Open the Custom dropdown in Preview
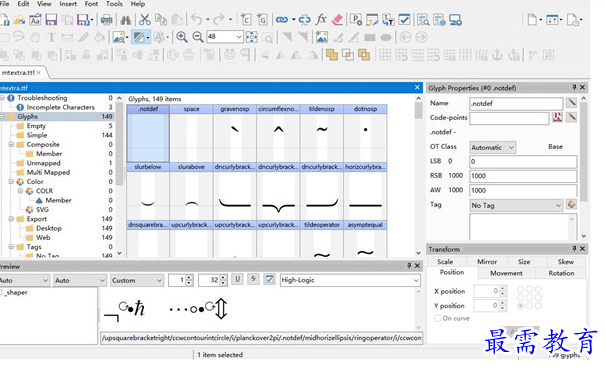 point(137,280)
